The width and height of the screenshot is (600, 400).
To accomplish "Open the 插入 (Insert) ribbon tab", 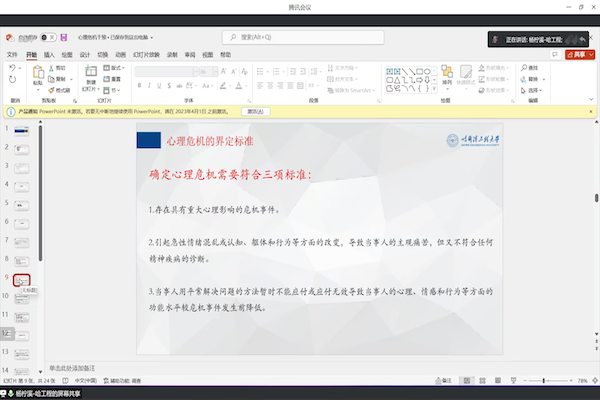I will click(49, 54).
